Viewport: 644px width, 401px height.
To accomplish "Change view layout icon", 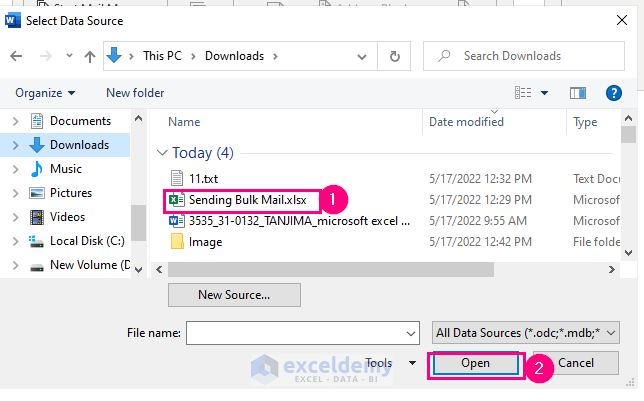I will coord(523,93).
